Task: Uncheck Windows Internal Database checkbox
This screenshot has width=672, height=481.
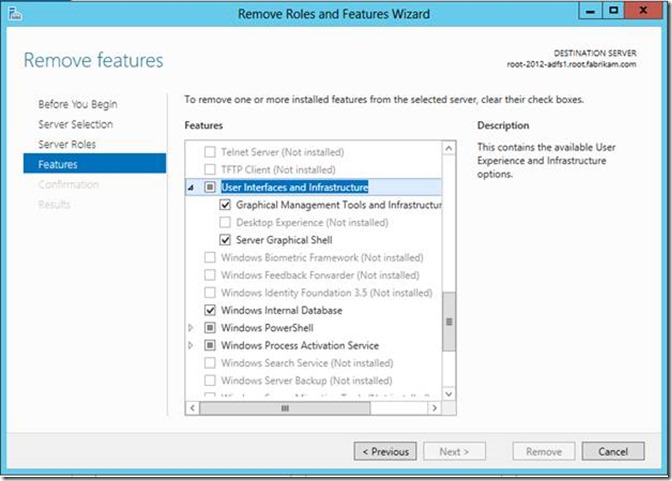Action: [x=210, y=310]
